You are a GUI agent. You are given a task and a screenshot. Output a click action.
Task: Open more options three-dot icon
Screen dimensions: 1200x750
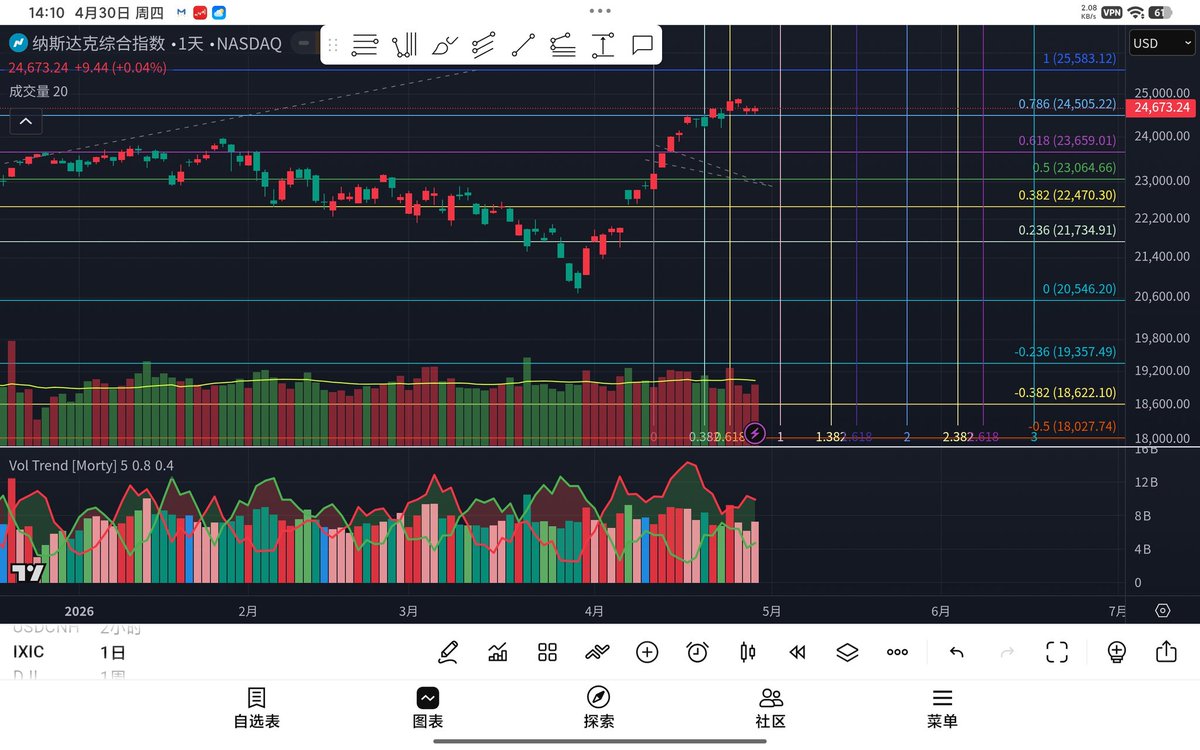click(x=897, y=652)
